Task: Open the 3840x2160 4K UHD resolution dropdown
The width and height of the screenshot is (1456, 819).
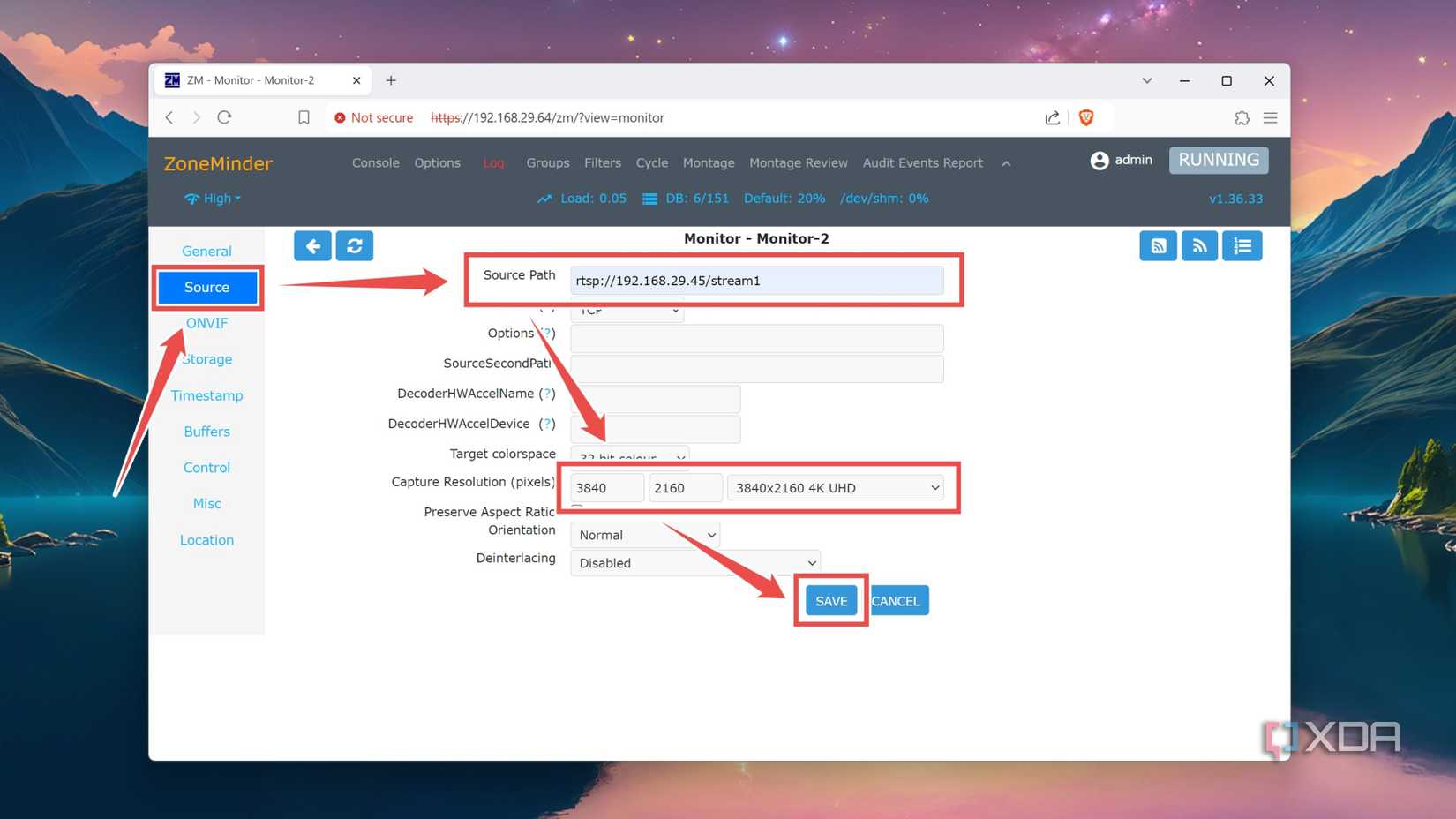Action: pos(835,488)
